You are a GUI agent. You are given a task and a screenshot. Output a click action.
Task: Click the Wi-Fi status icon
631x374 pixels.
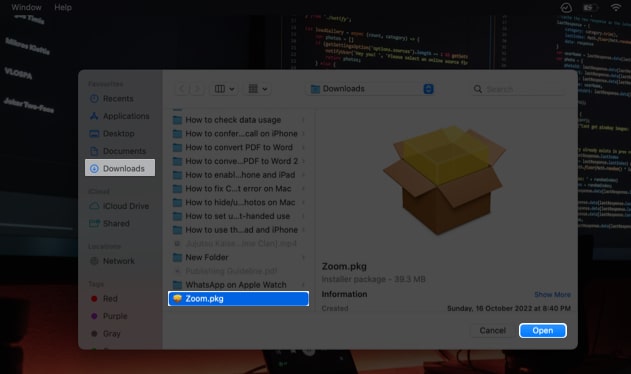point(615,7)
